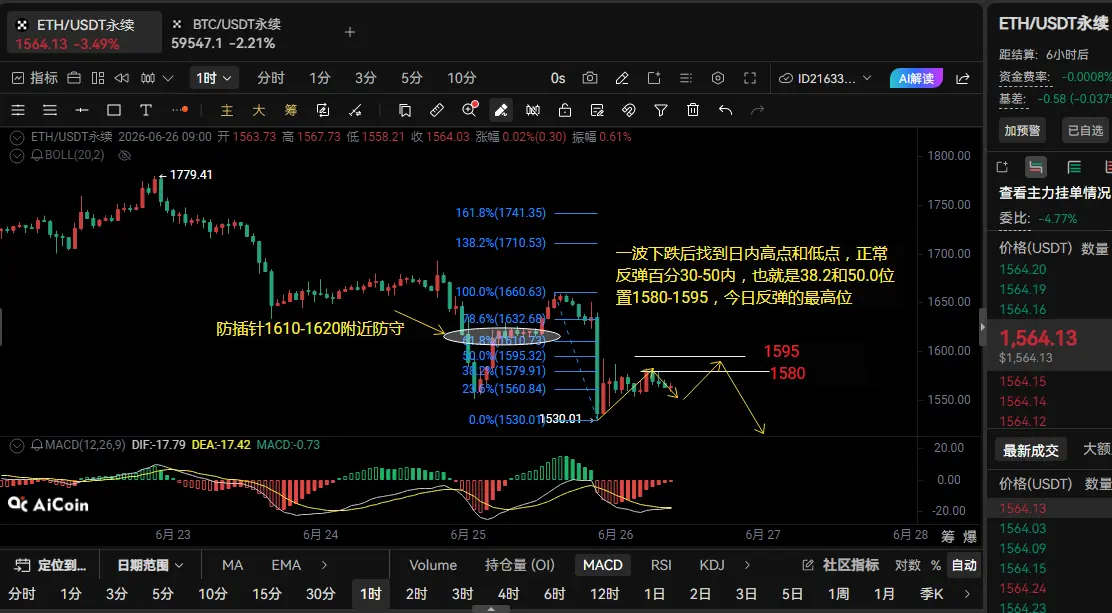The image size is (1112, 613).
Task: Click the AI解读 button
Action: pyautogui.click(x=916, y=78)
